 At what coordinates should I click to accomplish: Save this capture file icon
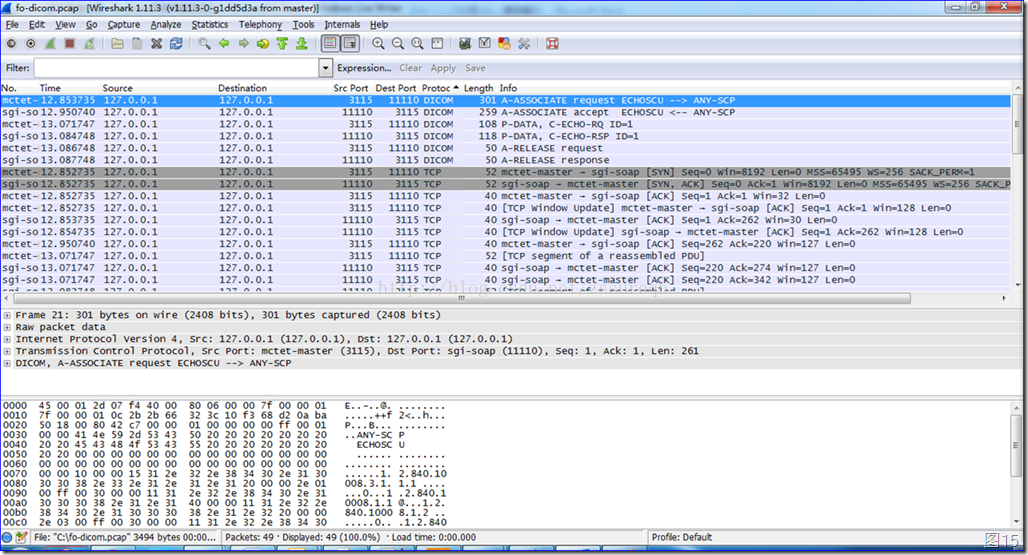(x=137, y=44)
